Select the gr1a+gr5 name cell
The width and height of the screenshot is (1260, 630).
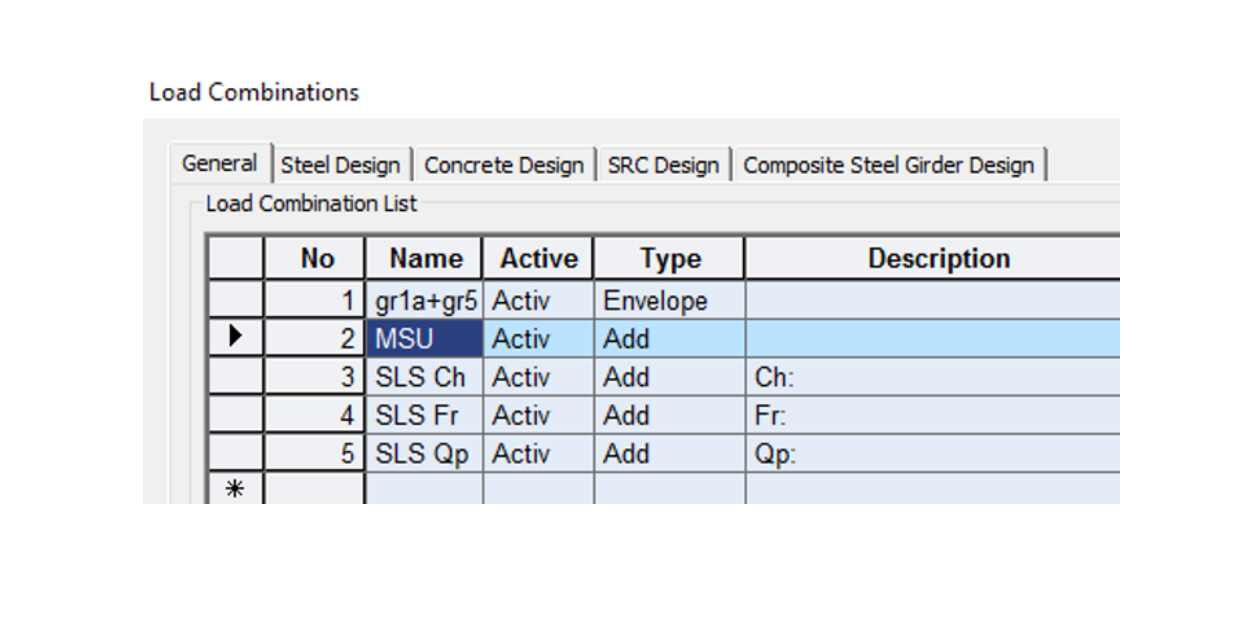click(424, 301)
